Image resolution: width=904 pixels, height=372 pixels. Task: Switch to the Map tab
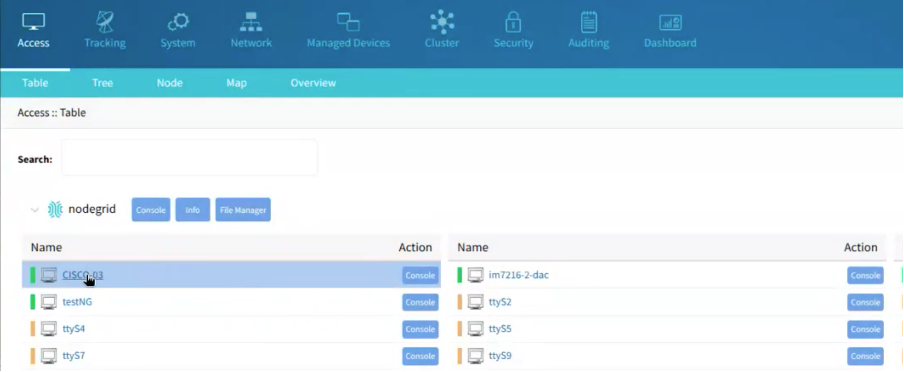(236, 82)
